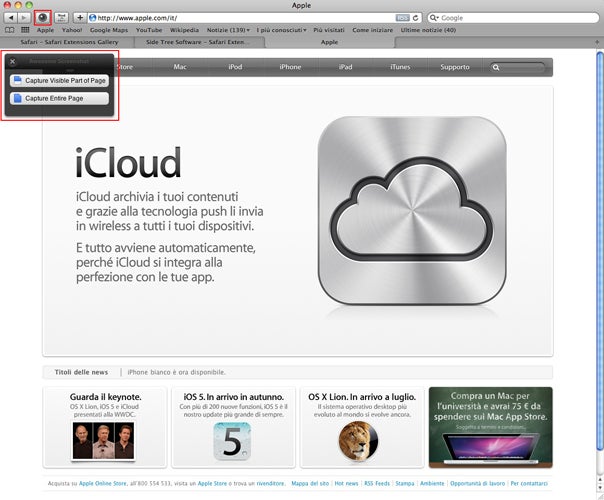This screenshot has width=604, height=500.
Task: Click the rivenditore footer link
Action: (x=270, y=484)
